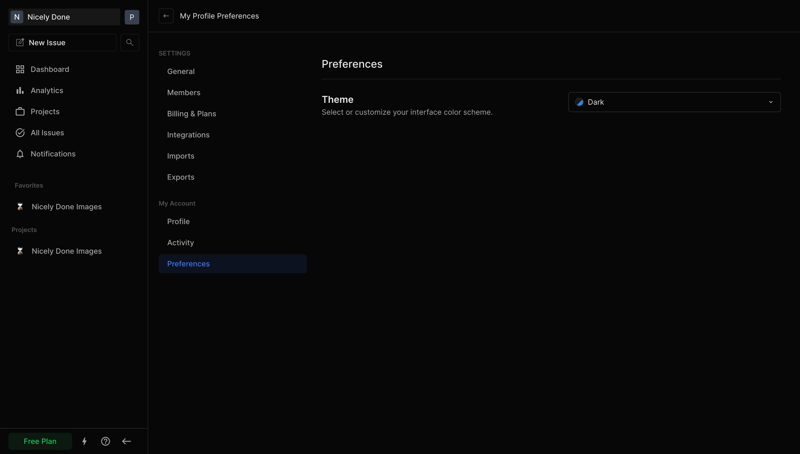Open the Theme dropdown showing Dark
Image resolution: width=800 pixels, height=454 pixels.
coord(673,102)
